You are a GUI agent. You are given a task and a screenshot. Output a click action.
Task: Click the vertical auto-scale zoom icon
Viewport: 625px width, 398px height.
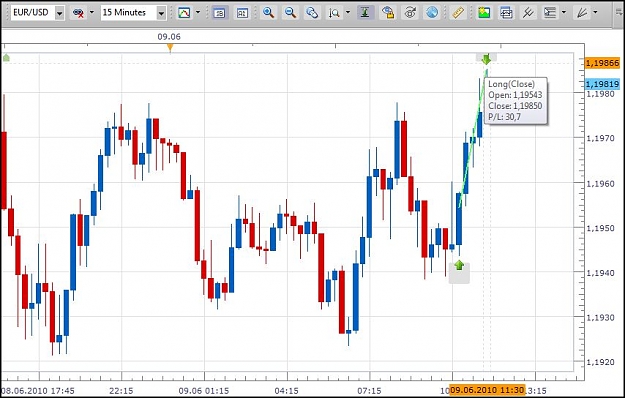click(334, 13)
